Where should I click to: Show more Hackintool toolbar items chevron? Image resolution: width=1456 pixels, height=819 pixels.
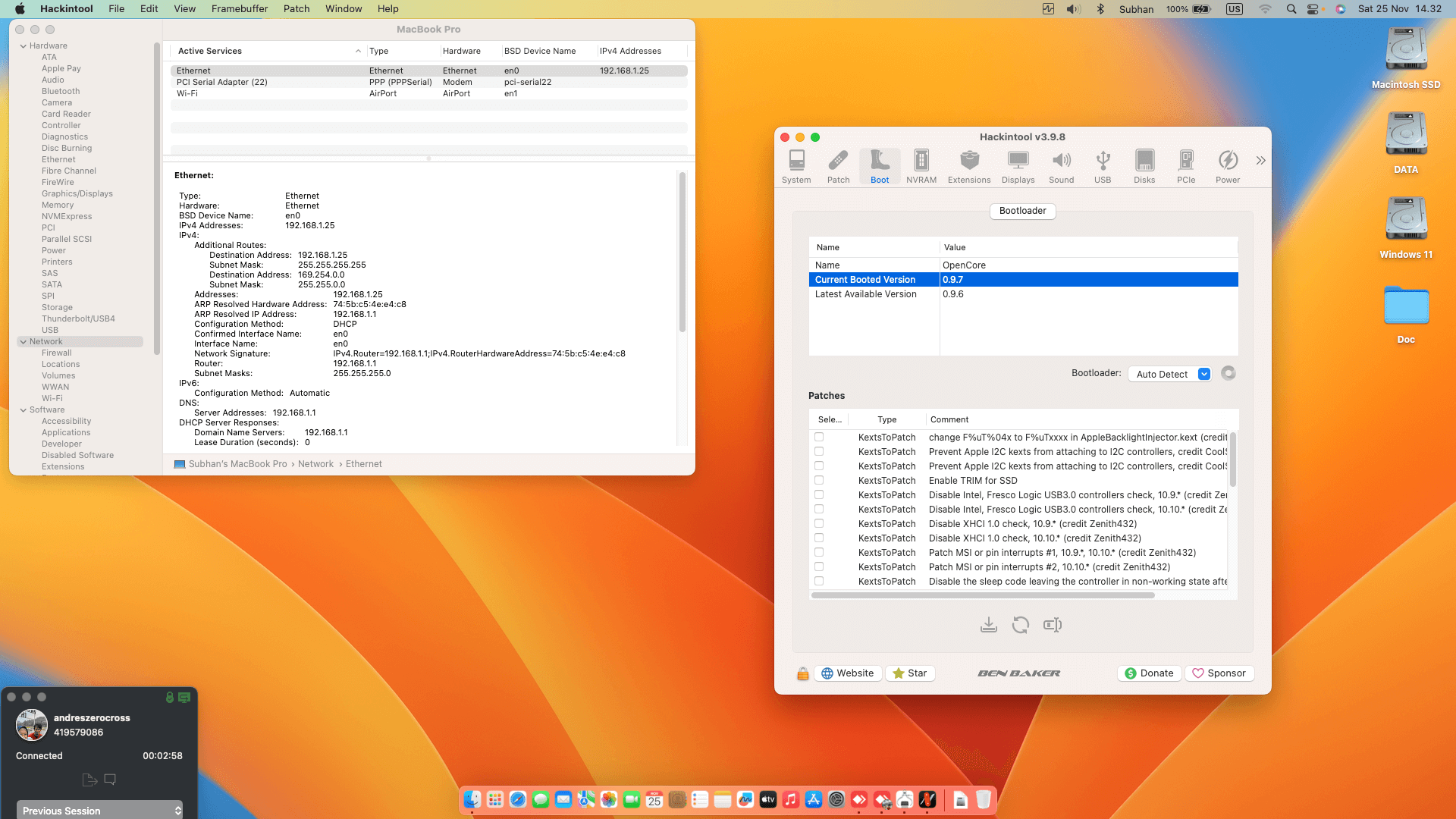1260,160
